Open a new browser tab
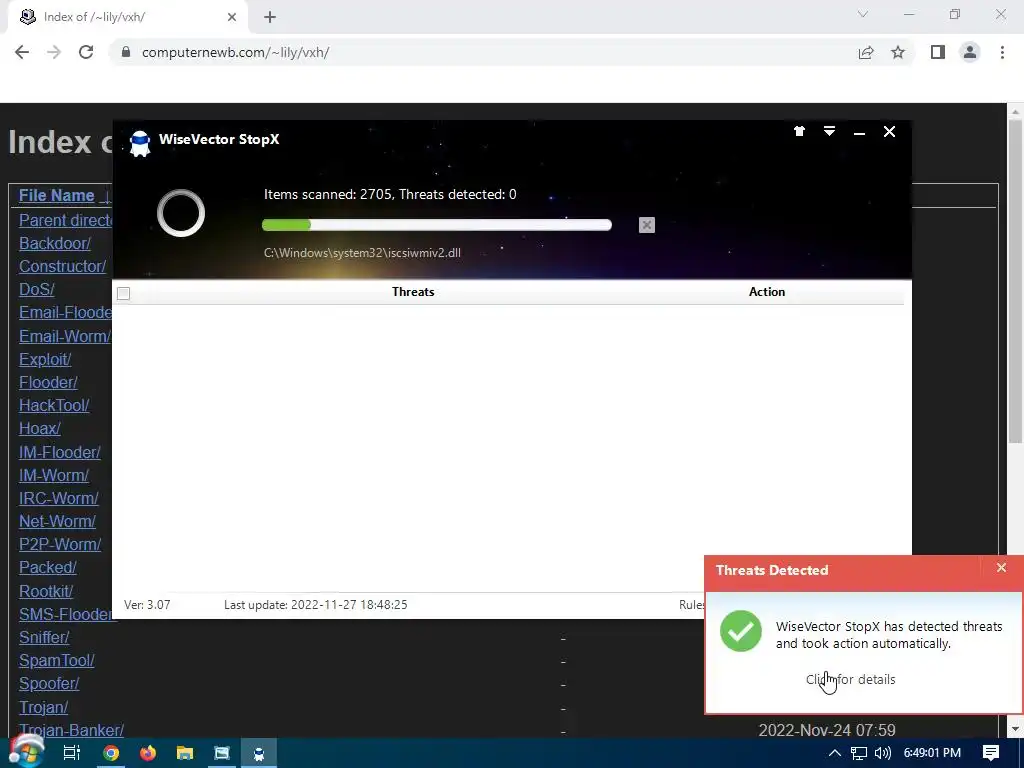 tap(270, 18)
